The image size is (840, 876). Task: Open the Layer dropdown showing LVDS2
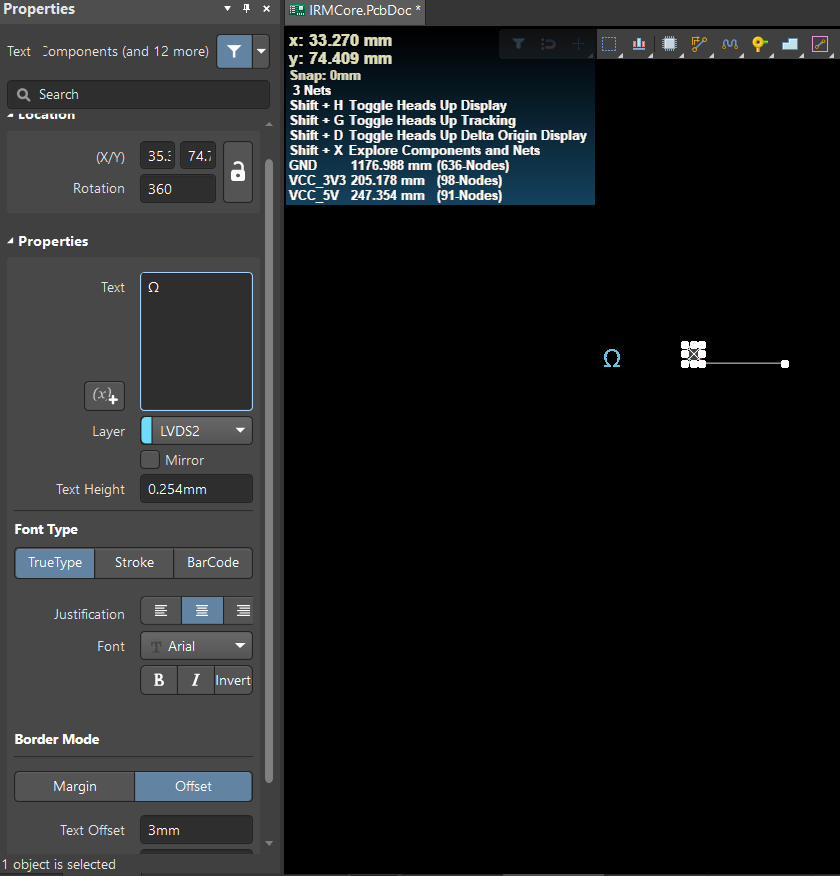coord(198,431)
